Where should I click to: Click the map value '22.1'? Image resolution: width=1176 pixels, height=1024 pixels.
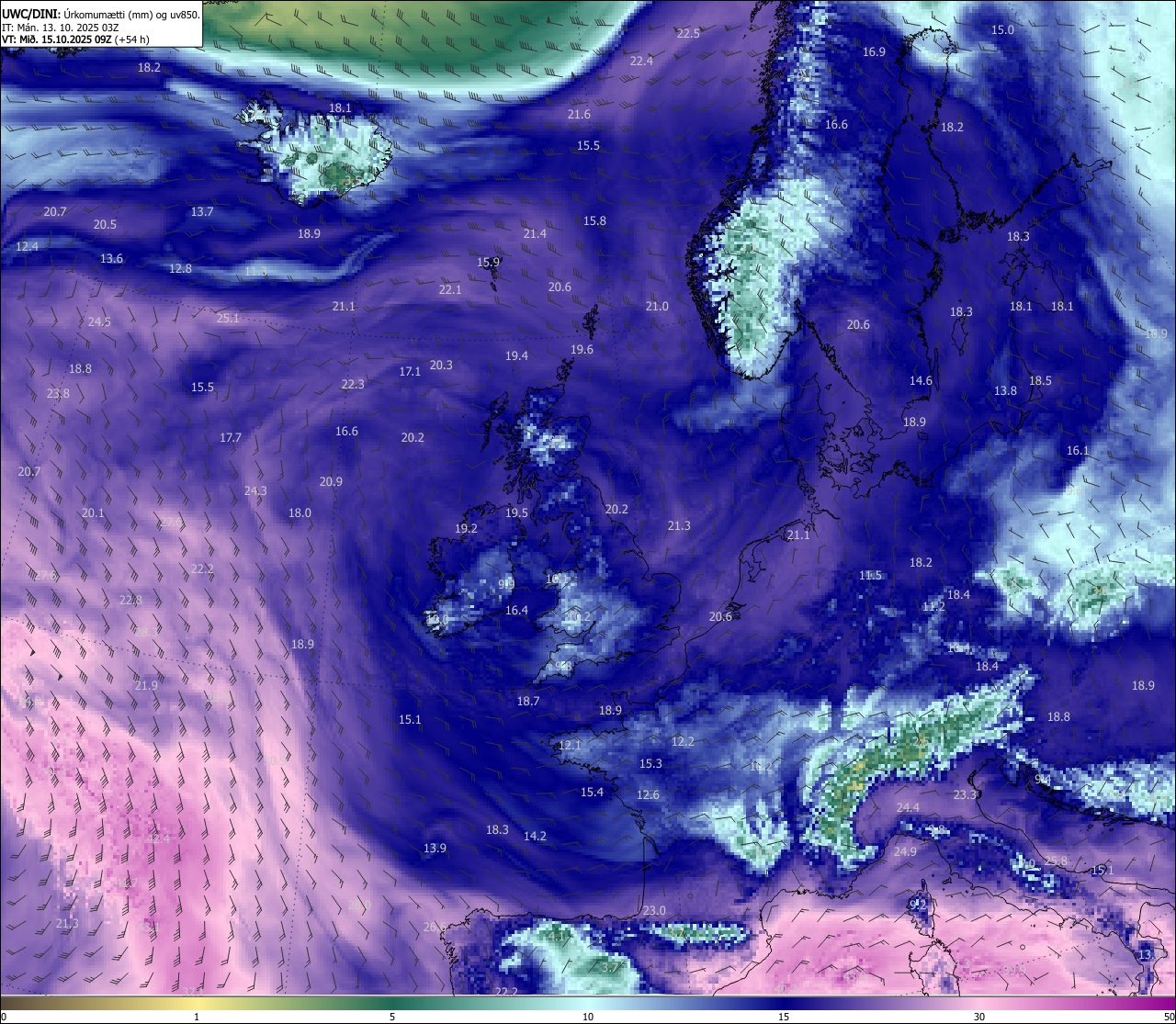click(450, 288)
